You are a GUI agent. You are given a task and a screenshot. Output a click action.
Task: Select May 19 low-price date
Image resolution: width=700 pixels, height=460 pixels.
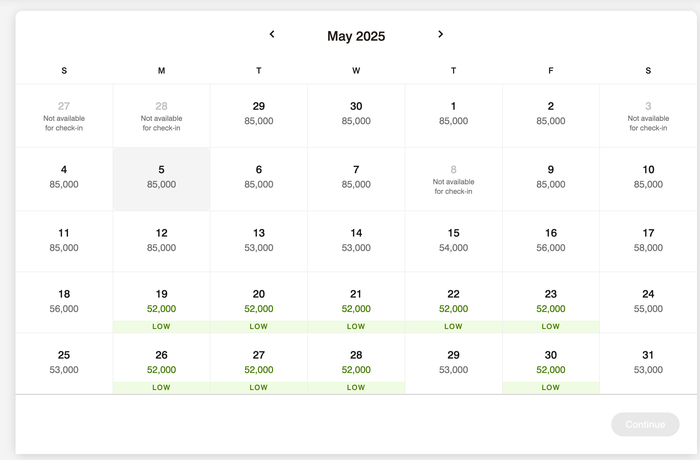(x=162, y=302)
